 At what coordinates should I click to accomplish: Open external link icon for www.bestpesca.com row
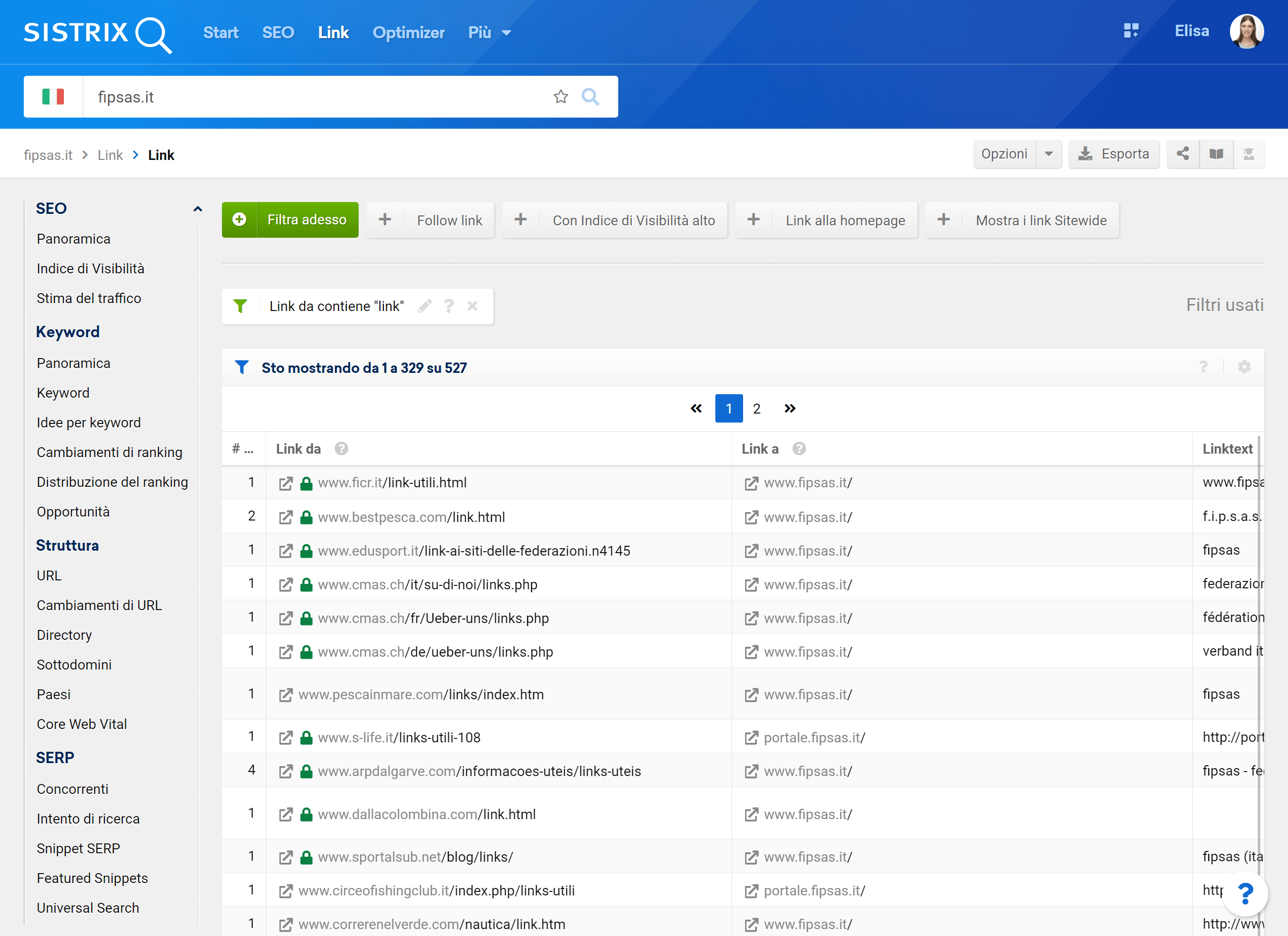point(286,517)
